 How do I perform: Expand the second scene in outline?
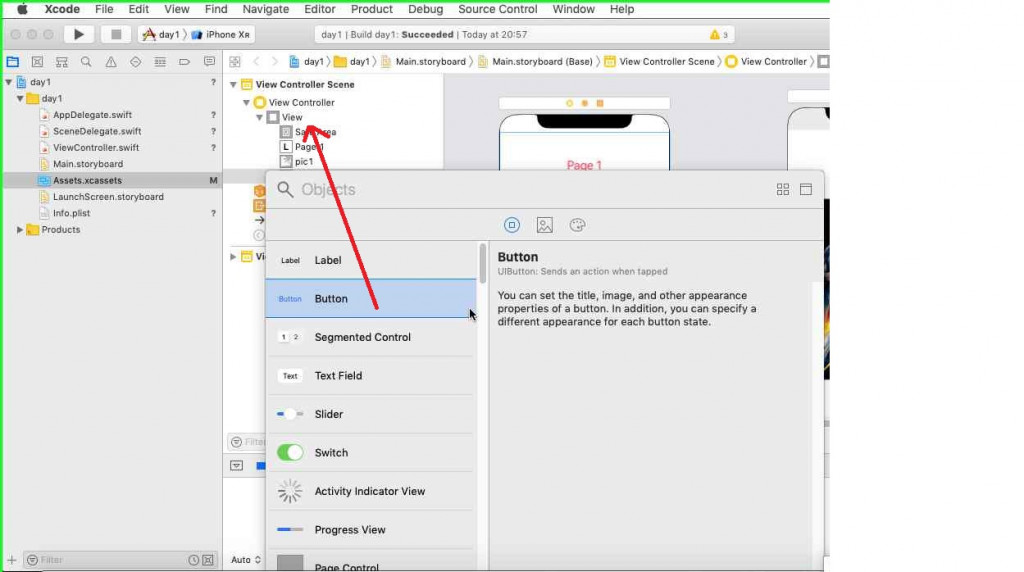click(x=233, y=257)
